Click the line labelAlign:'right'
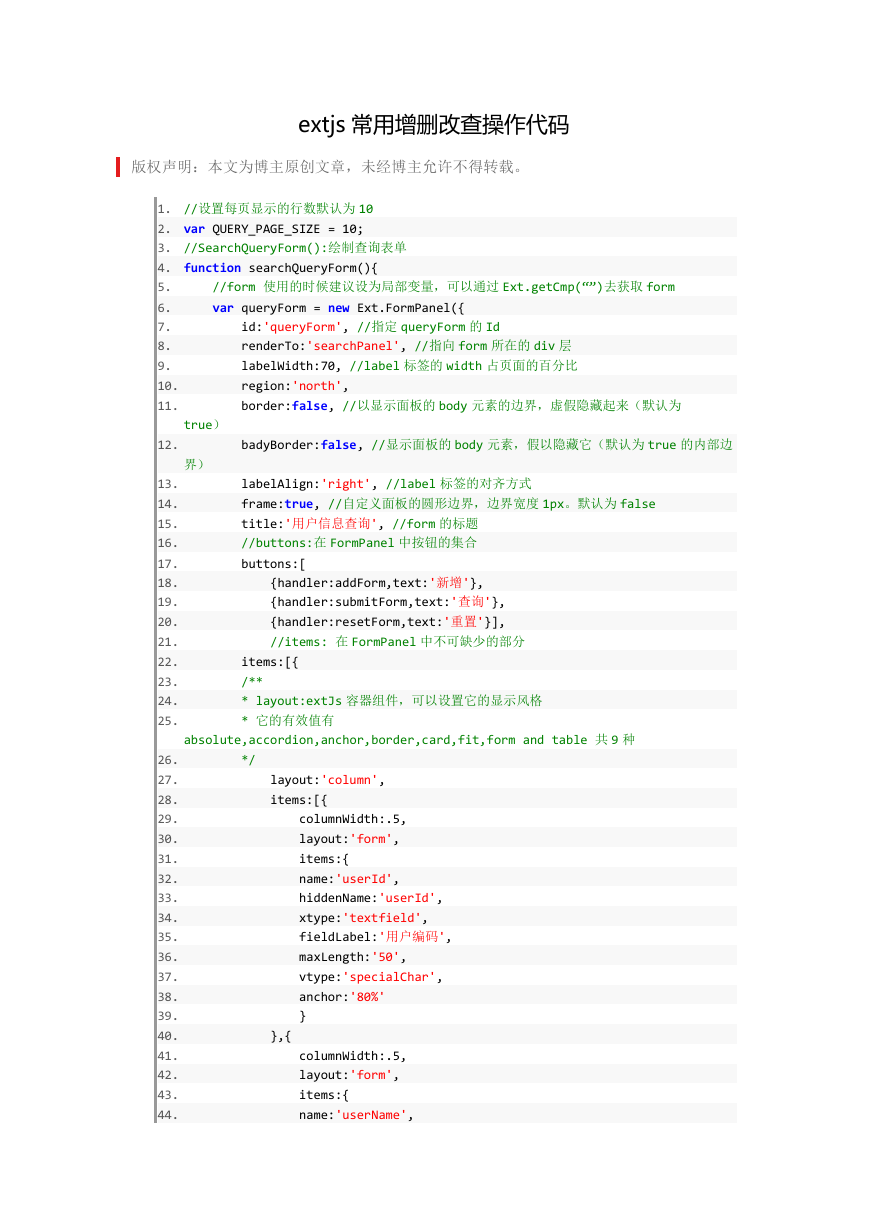Viewport: 869px width, 1228px height. (x=386, y=483)
